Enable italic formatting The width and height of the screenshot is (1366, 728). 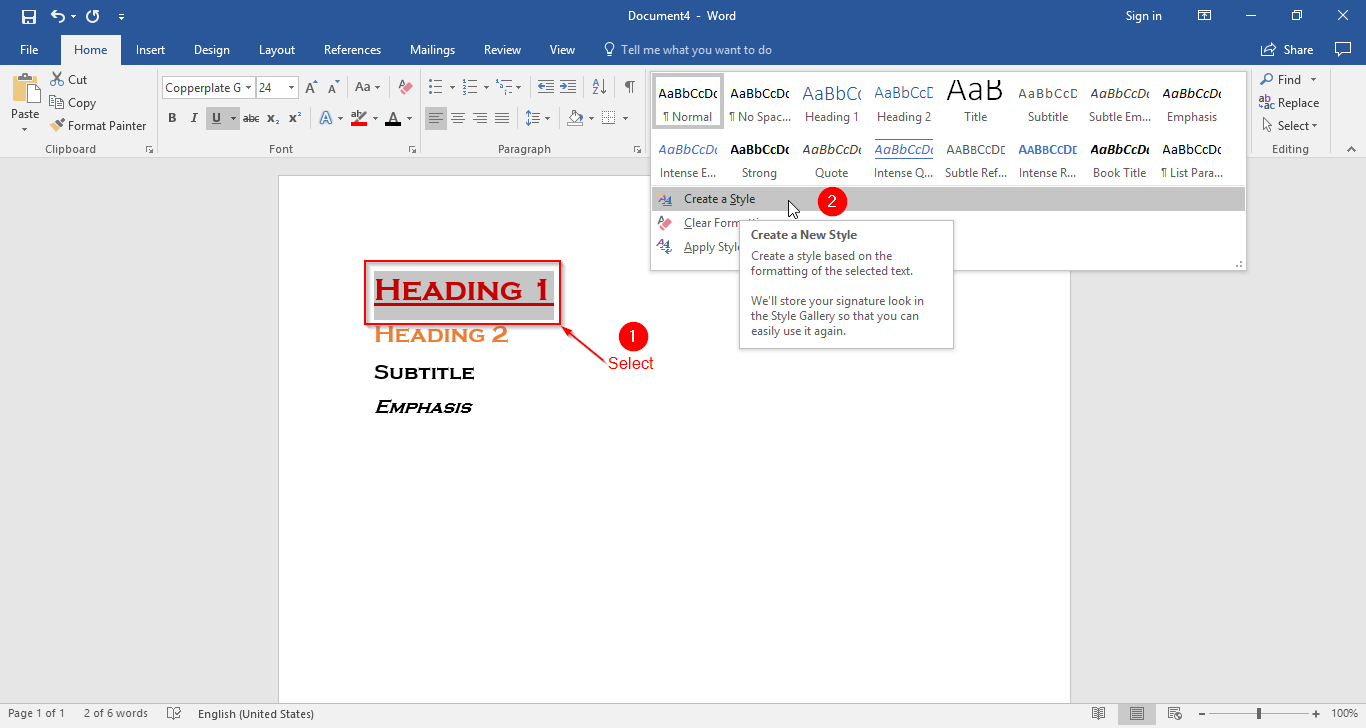pos(194,117)
